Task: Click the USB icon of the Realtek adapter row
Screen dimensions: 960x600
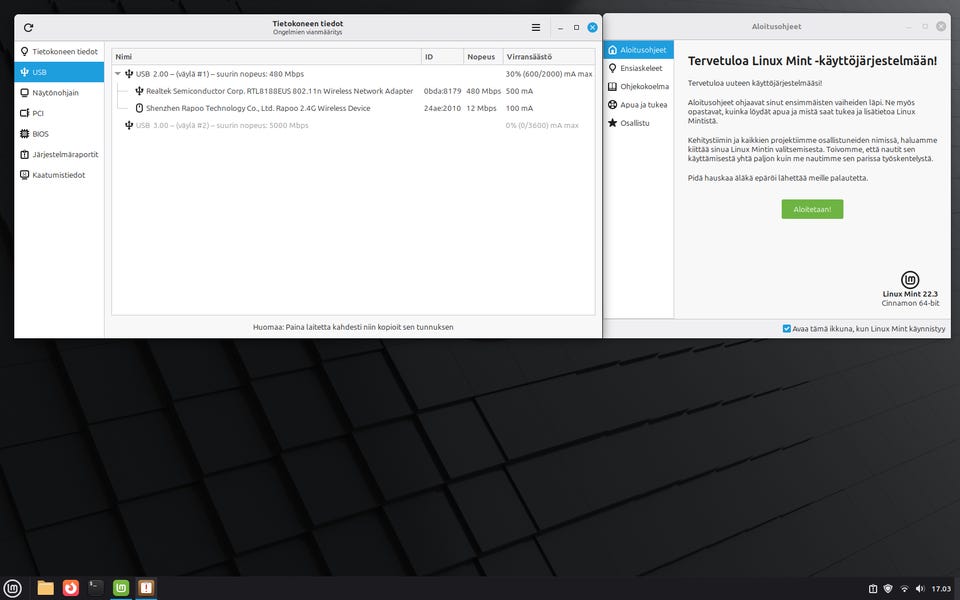Action: click(139, 91)
